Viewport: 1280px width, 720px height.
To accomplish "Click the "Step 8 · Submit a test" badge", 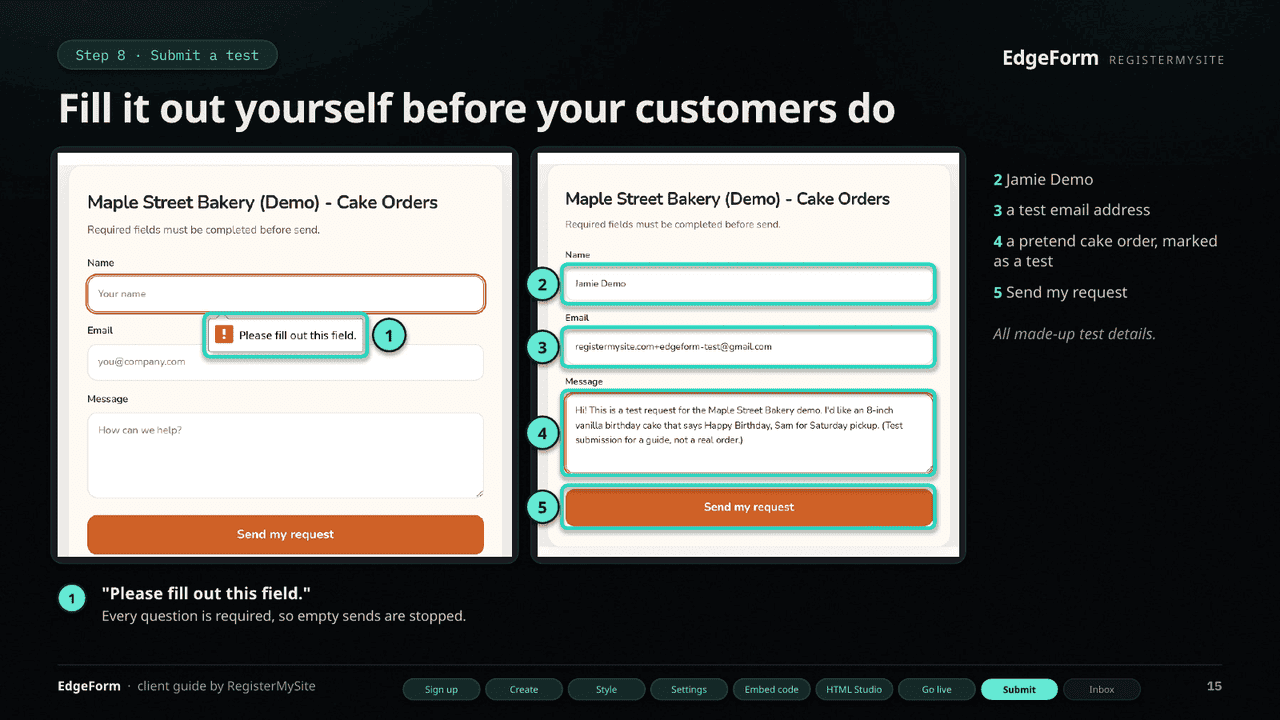I will click(167, 55).
